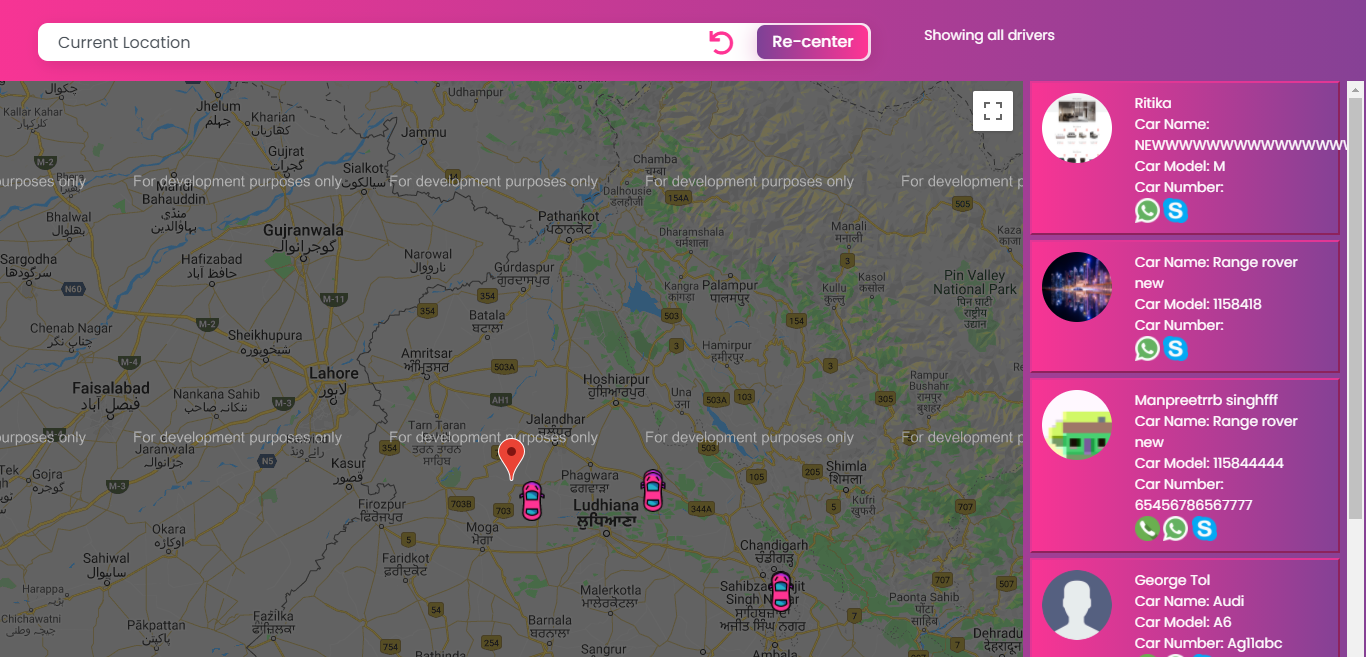
Task: Open Skype from Ritika's driver card
Action: point(1176,211)
